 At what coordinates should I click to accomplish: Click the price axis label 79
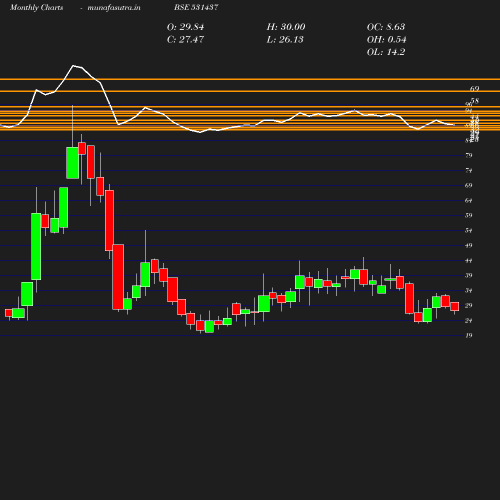pyautogui.click(x=469, y=155)
